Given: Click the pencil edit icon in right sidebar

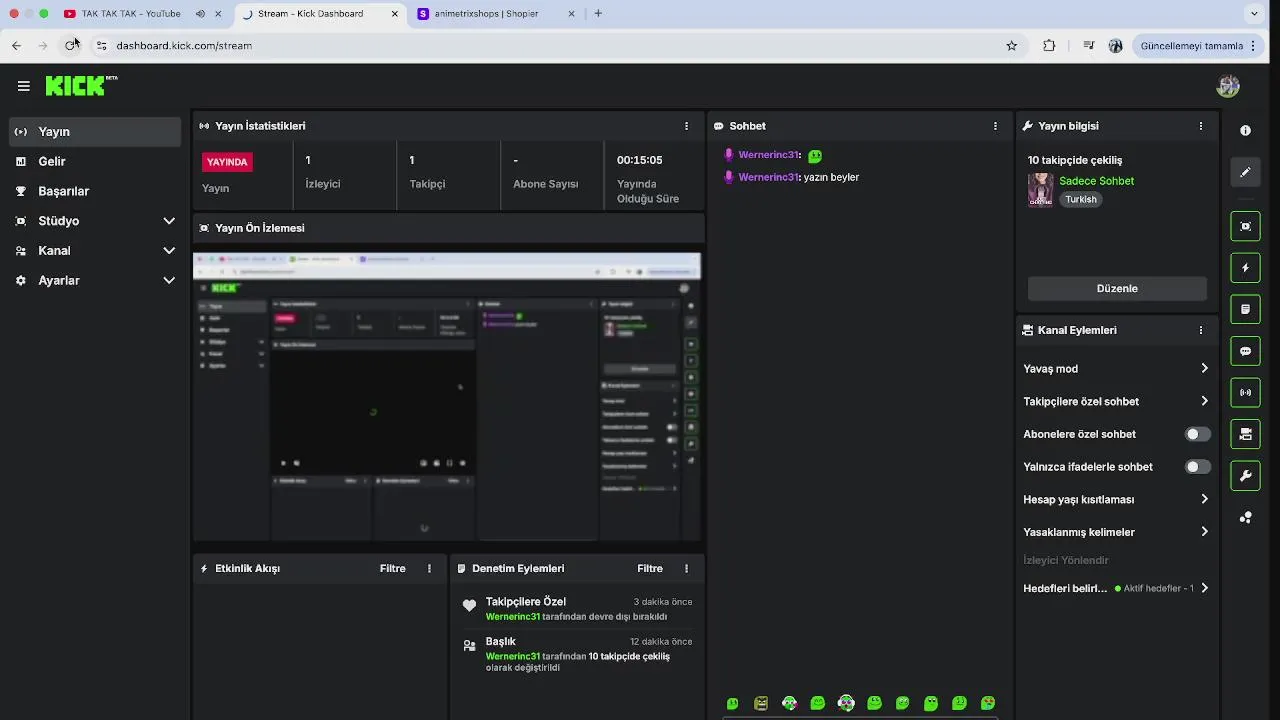Looking at the screenshot, I should (1245, 172).
